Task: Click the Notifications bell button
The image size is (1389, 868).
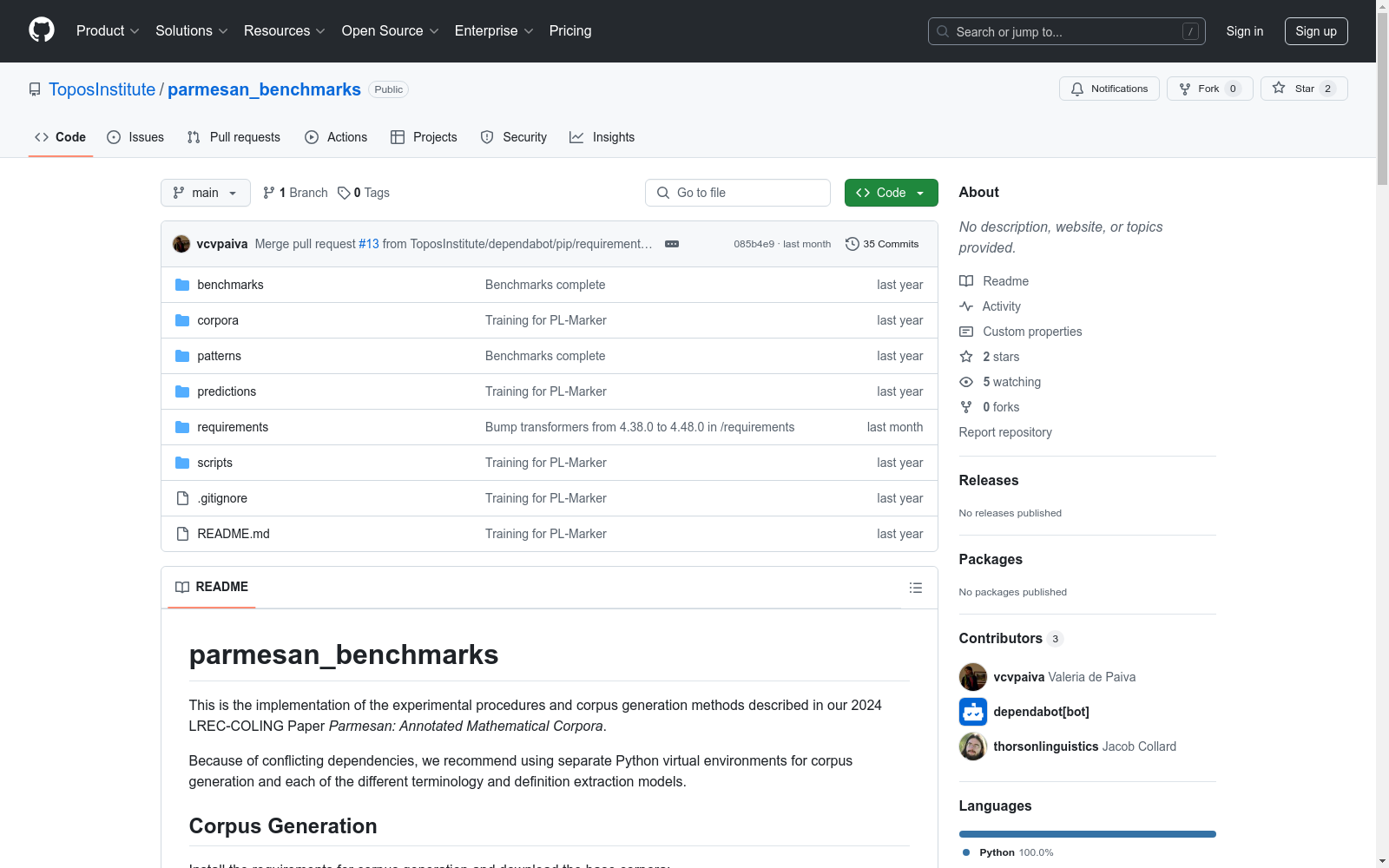Action: [x=1109, y=89]
